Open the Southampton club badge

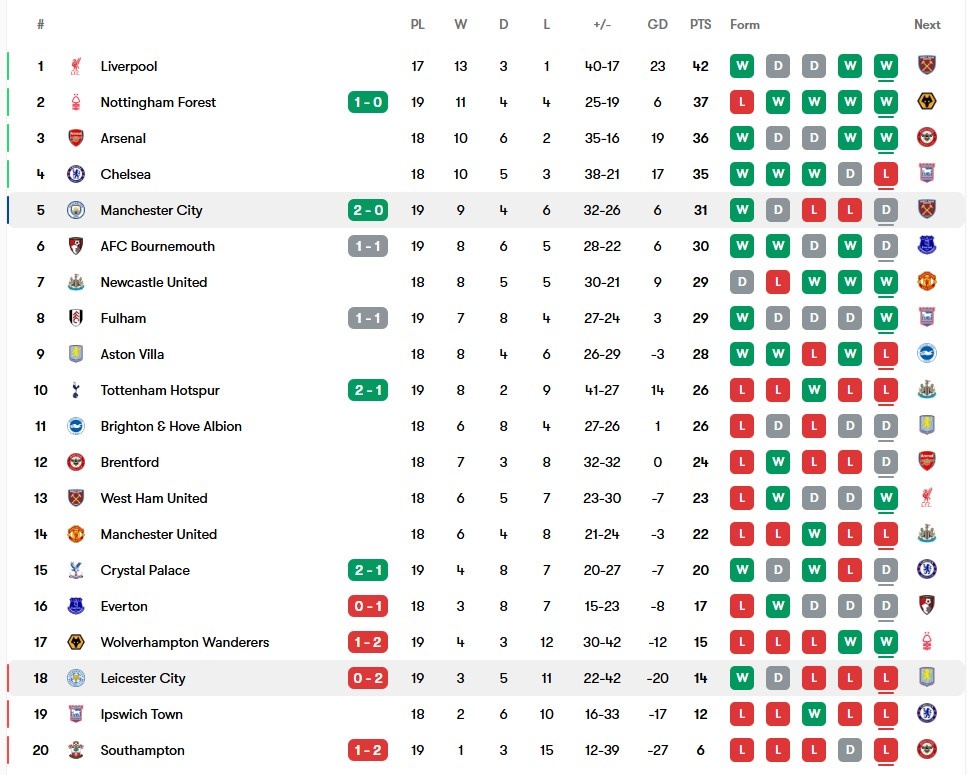75,750
